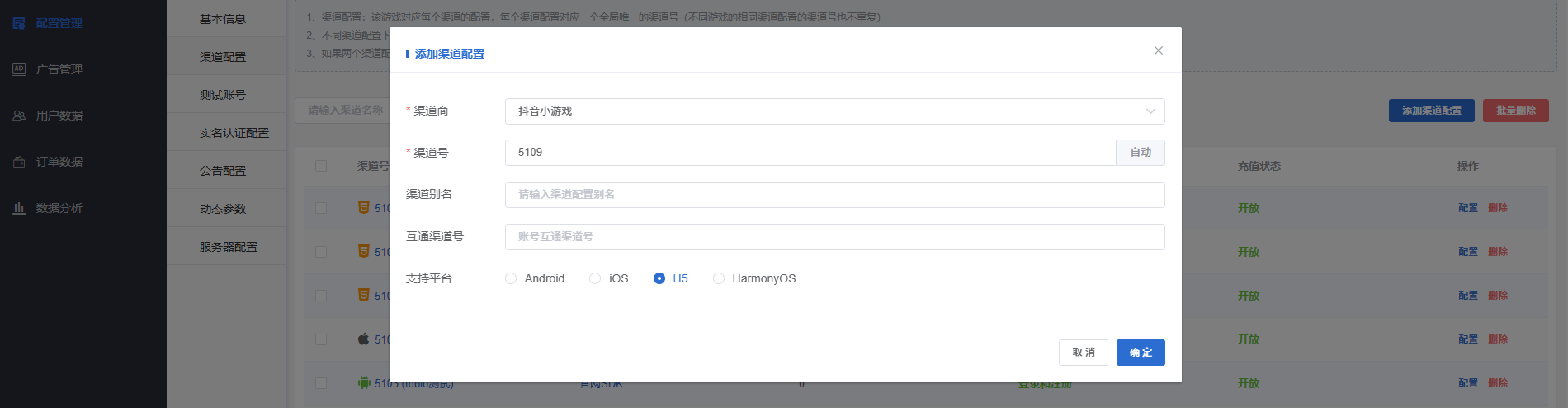Click the red 批量删除 button
This screenshot has width=1568, height=408.
click(x=1516, y=111)
